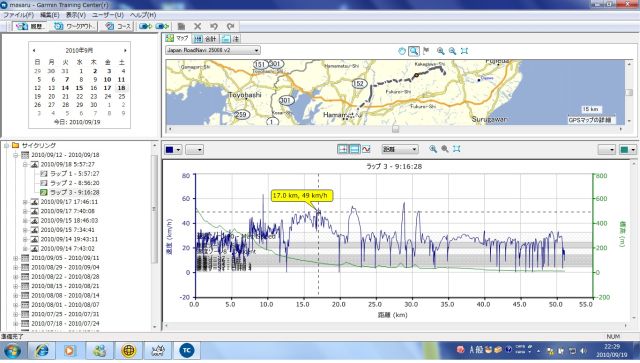Click the activity icon for 2010/09/18 5:57:27

(x=35, y=164)
